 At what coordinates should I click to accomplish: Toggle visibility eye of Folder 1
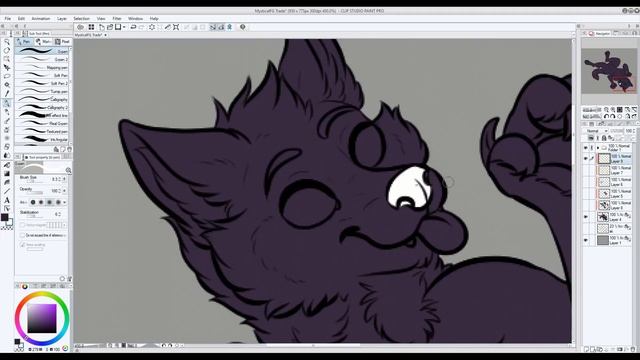point(586,148)
